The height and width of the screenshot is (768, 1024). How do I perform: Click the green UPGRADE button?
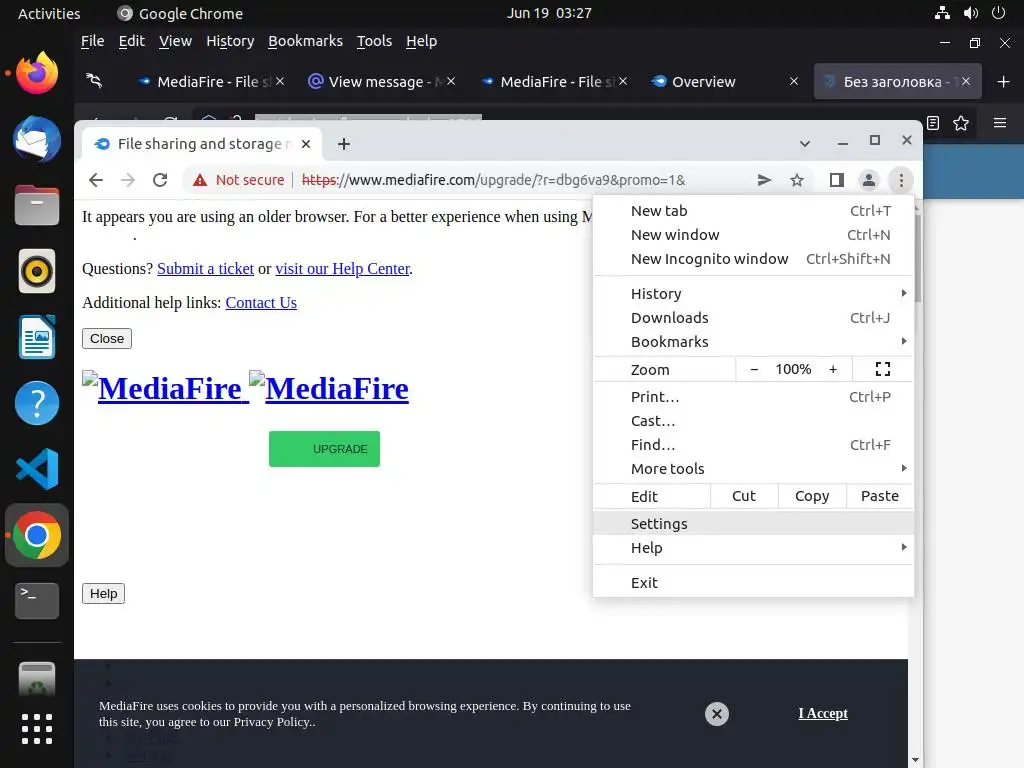click(325, 449)
